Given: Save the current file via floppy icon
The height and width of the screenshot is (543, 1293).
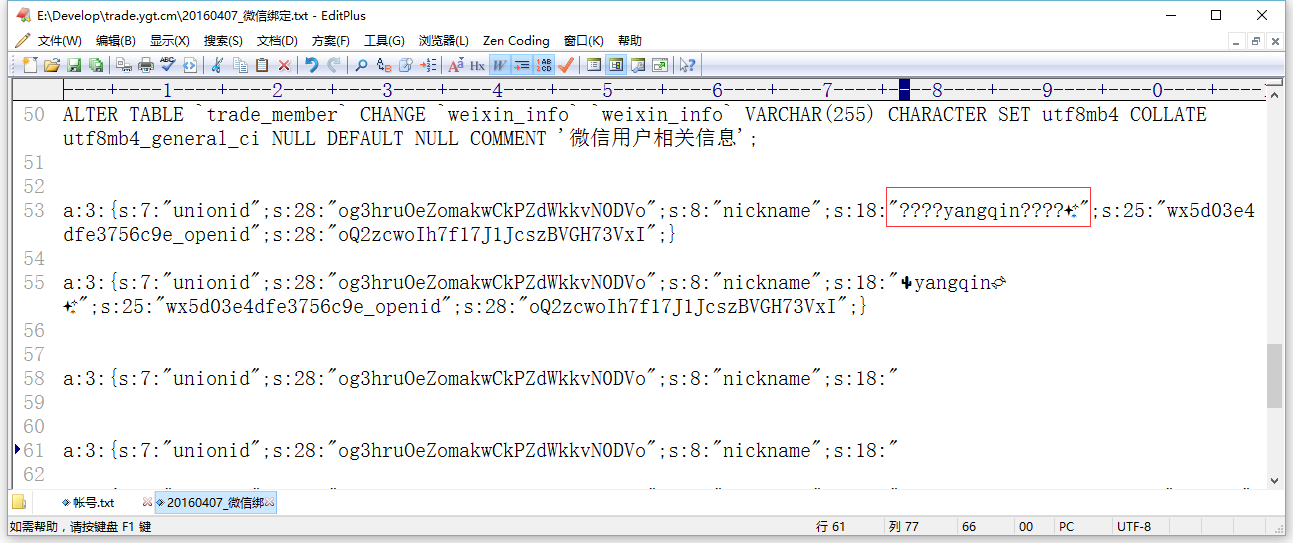Looking at the screenshot, I should tap(73, 65).
